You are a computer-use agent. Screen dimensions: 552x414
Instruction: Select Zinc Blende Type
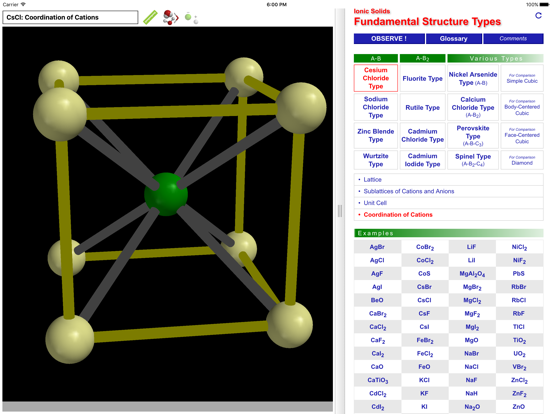click(376, 136)
